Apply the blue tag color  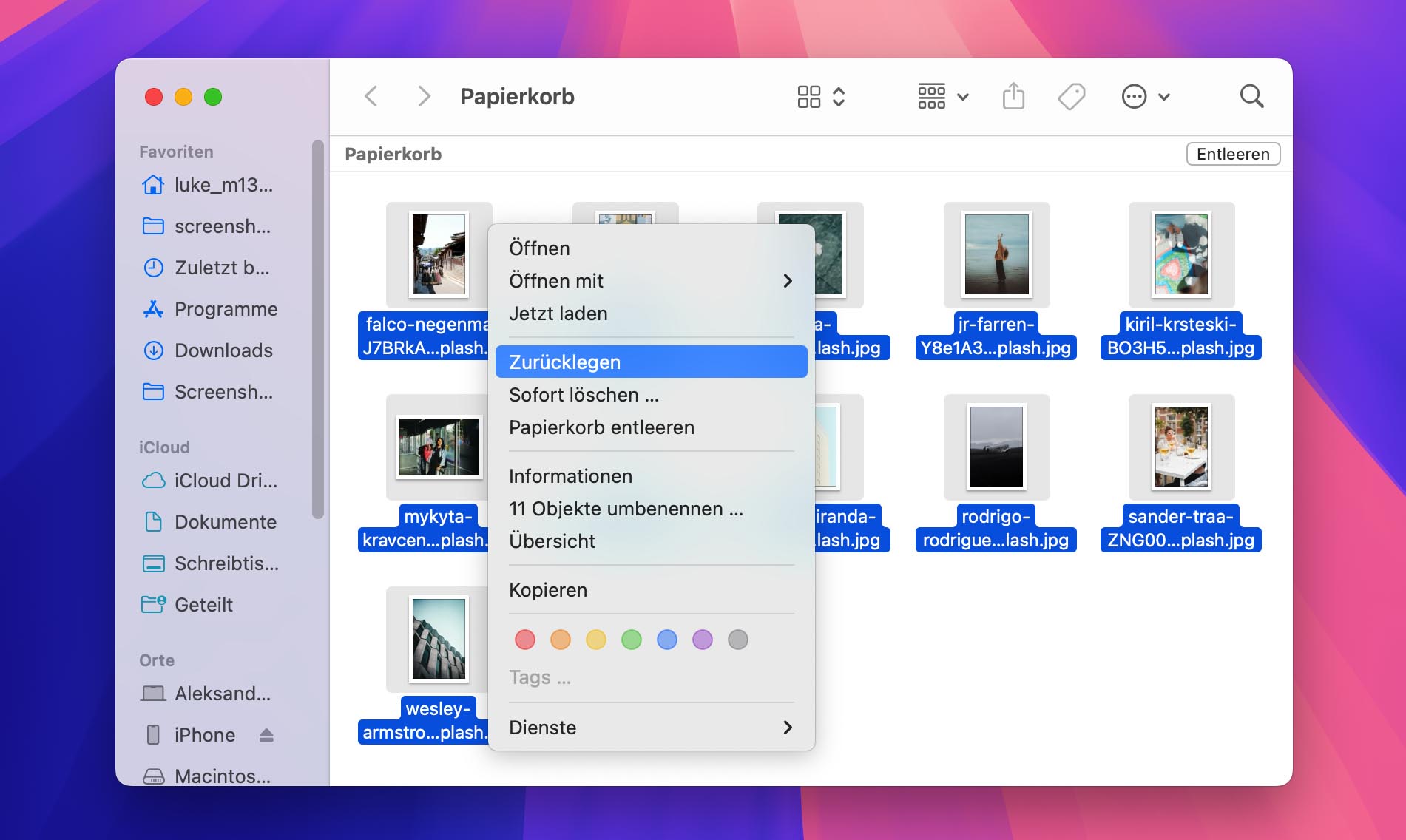click(667, 640)
